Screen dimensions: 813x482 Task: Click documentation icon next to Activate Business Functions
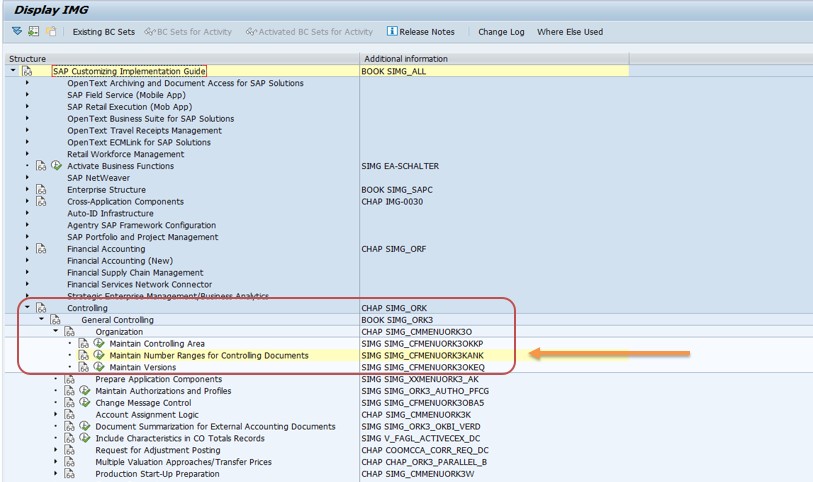(x=41, y=166)
